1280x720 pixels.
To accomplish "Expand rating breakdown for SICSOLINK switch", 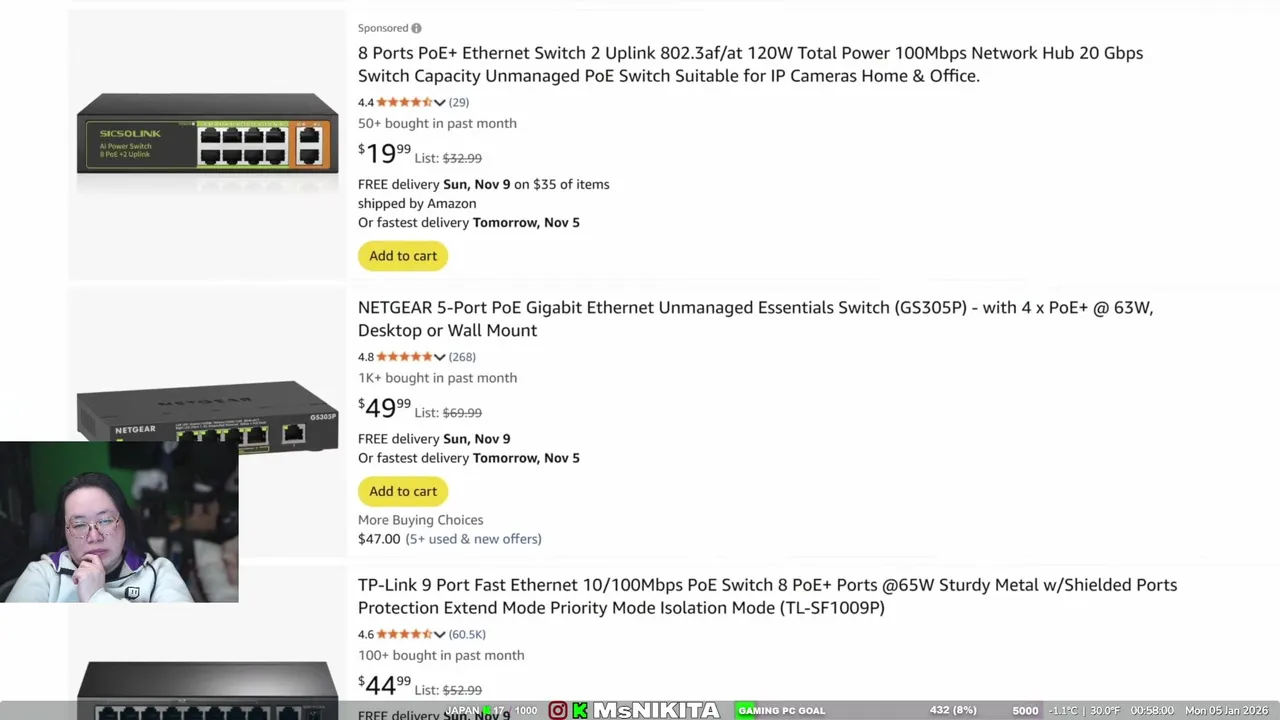I will [439, 102].
